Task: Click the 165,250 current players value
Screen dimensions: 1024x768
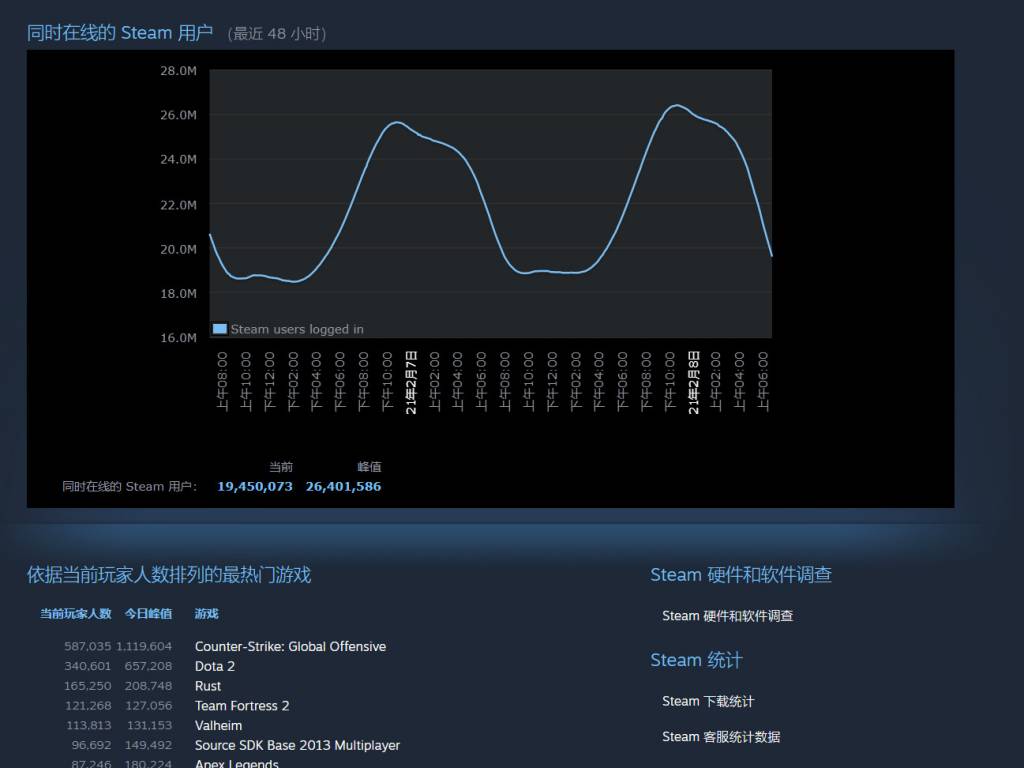Action: point(88,686)
